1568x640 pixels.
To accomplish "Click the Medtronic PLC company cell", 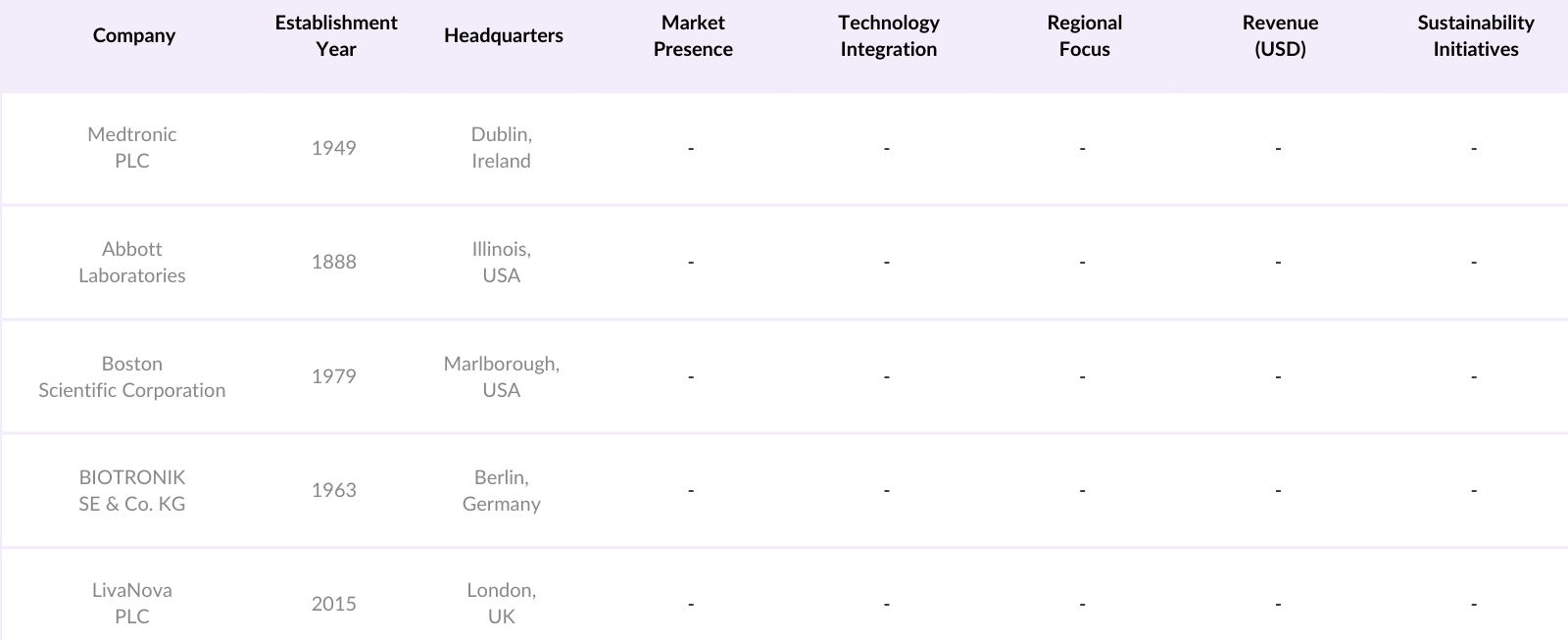I will pyautogui.click(x=132, y=147).
